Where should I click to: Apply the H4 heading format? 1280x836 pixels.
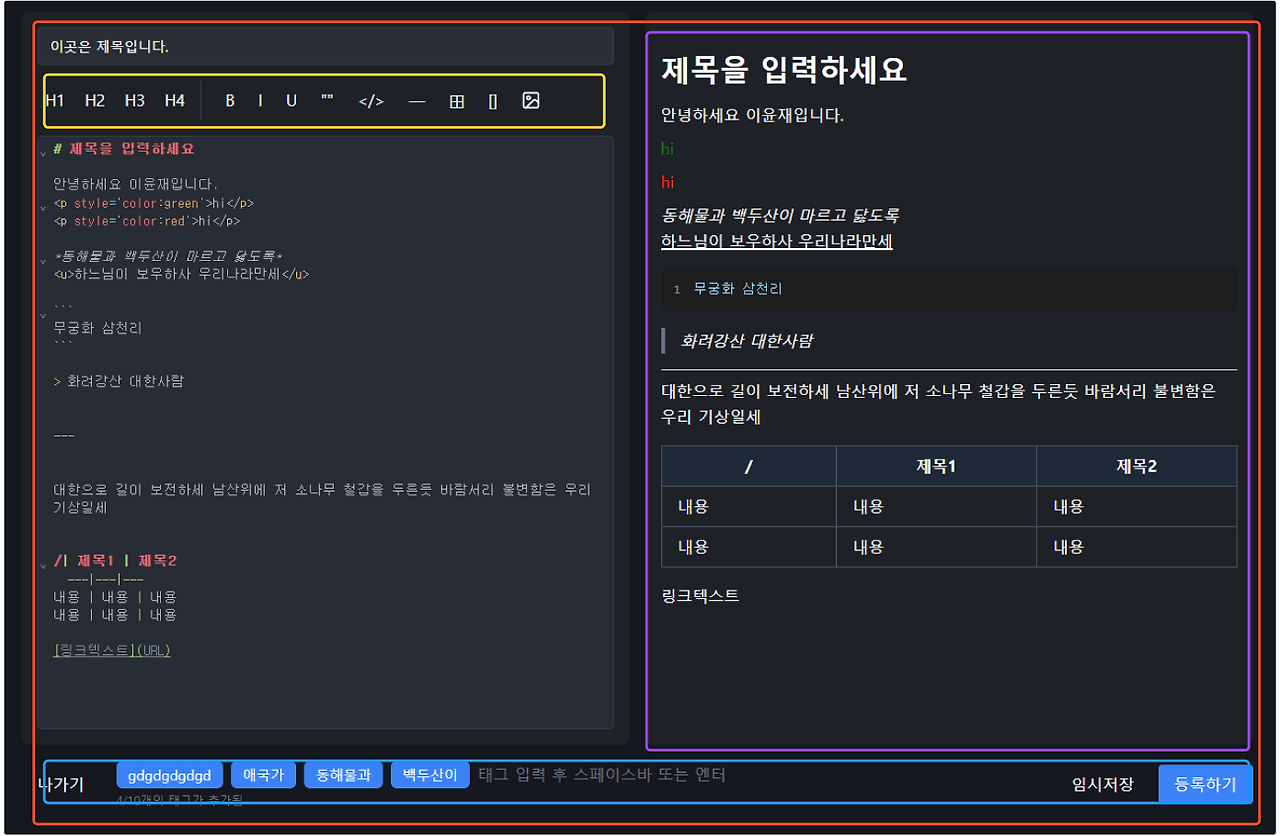175,100
